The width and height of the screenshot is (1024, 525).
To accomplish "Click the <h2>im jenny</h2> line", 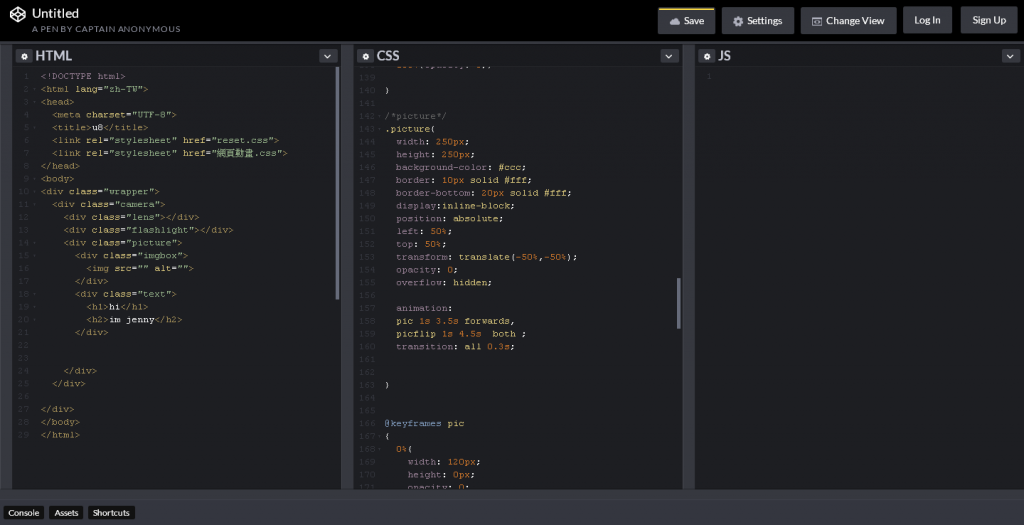I will 134,320.
